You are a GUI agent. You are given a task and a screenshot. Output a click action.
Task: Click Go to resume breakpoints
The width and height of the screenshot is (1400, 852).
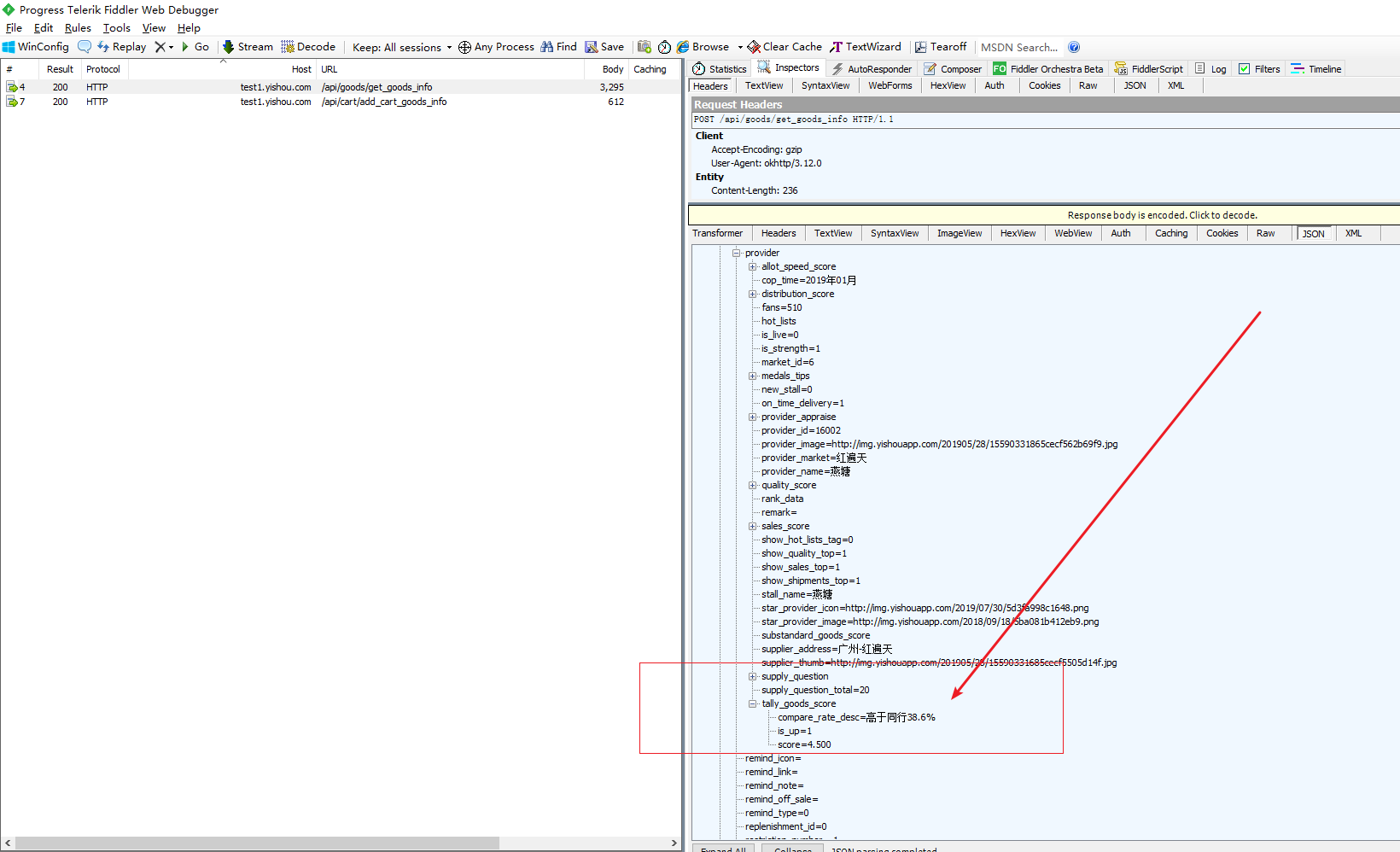195,47
